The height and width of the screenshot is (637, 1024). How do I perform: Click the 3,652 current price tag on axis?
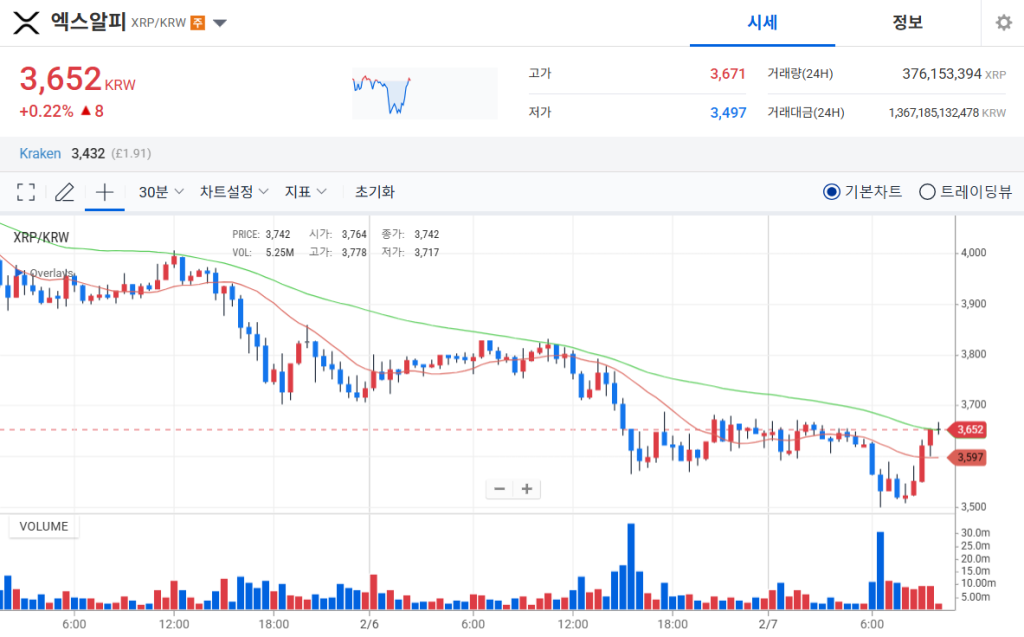pyautogui.click(x=967, y=430)
